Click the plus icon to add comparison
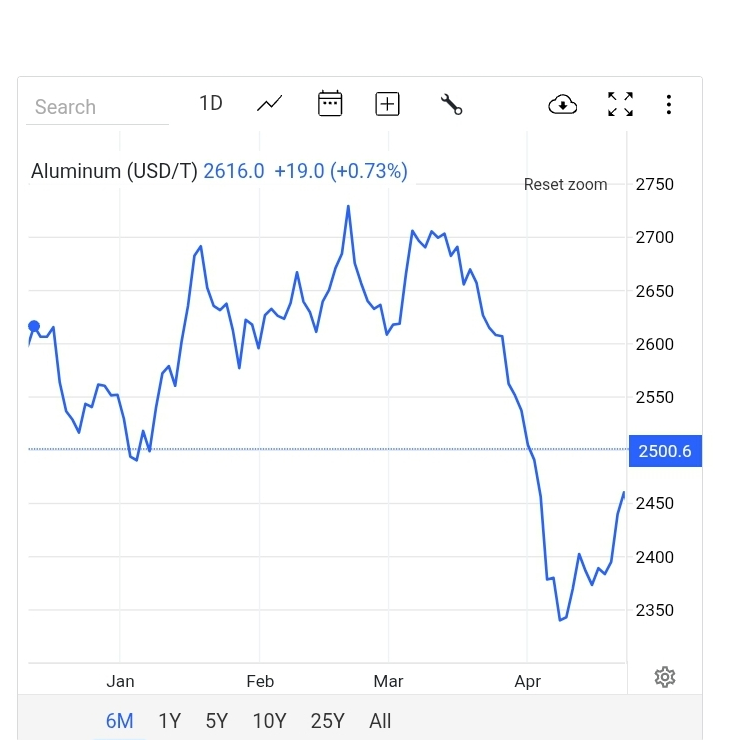This screenshot has height=740, width=737. 387,103
